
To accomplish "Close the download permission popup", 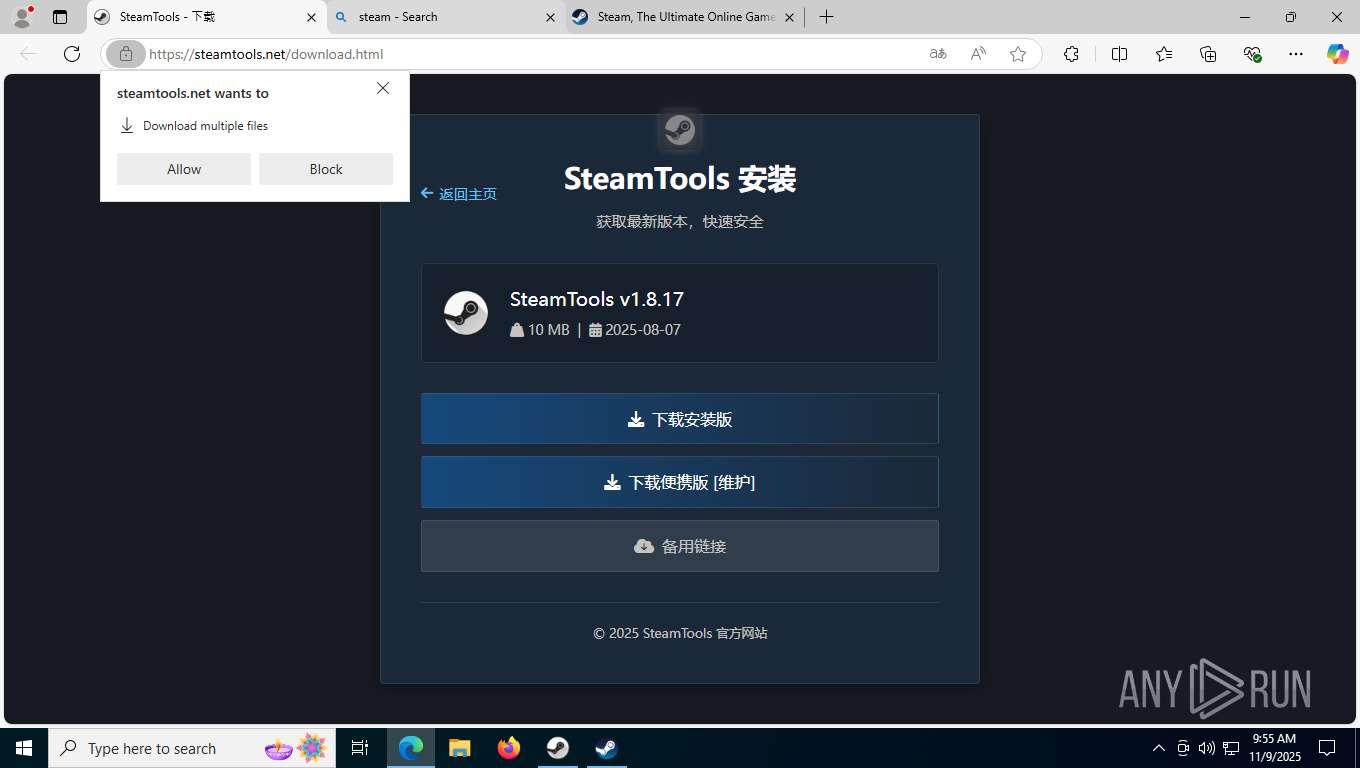I will [383, 88].
